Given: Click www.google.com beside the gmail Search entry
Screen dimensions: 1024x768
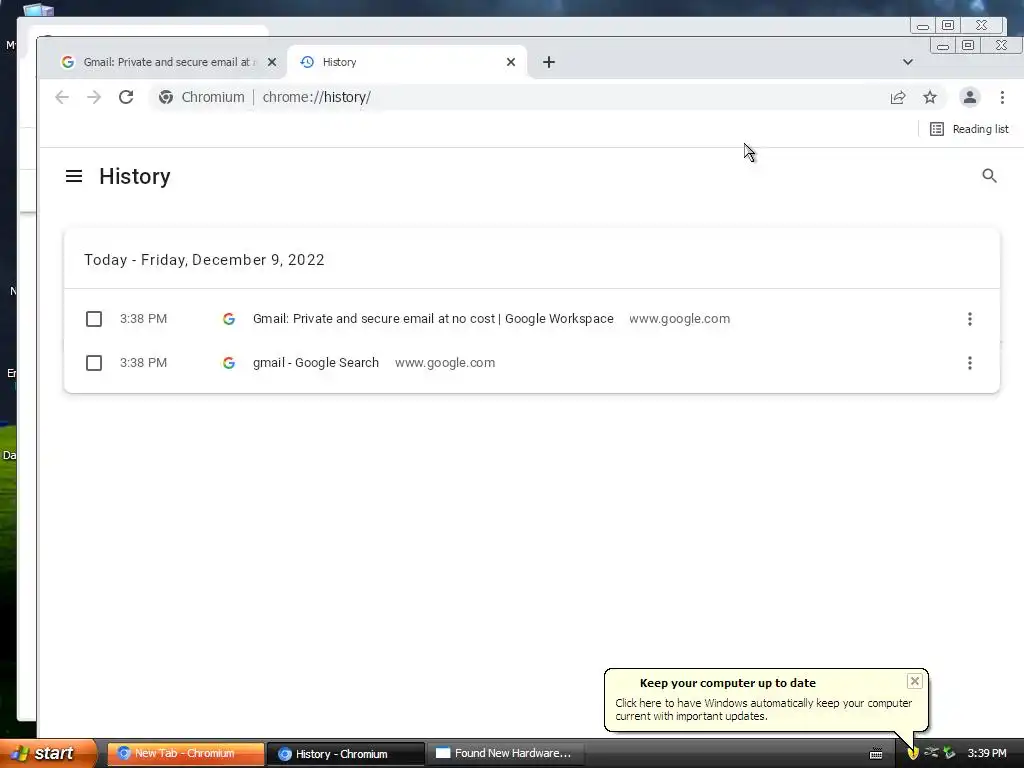Looking at the screenshot, I should click(x=445, y=362).
